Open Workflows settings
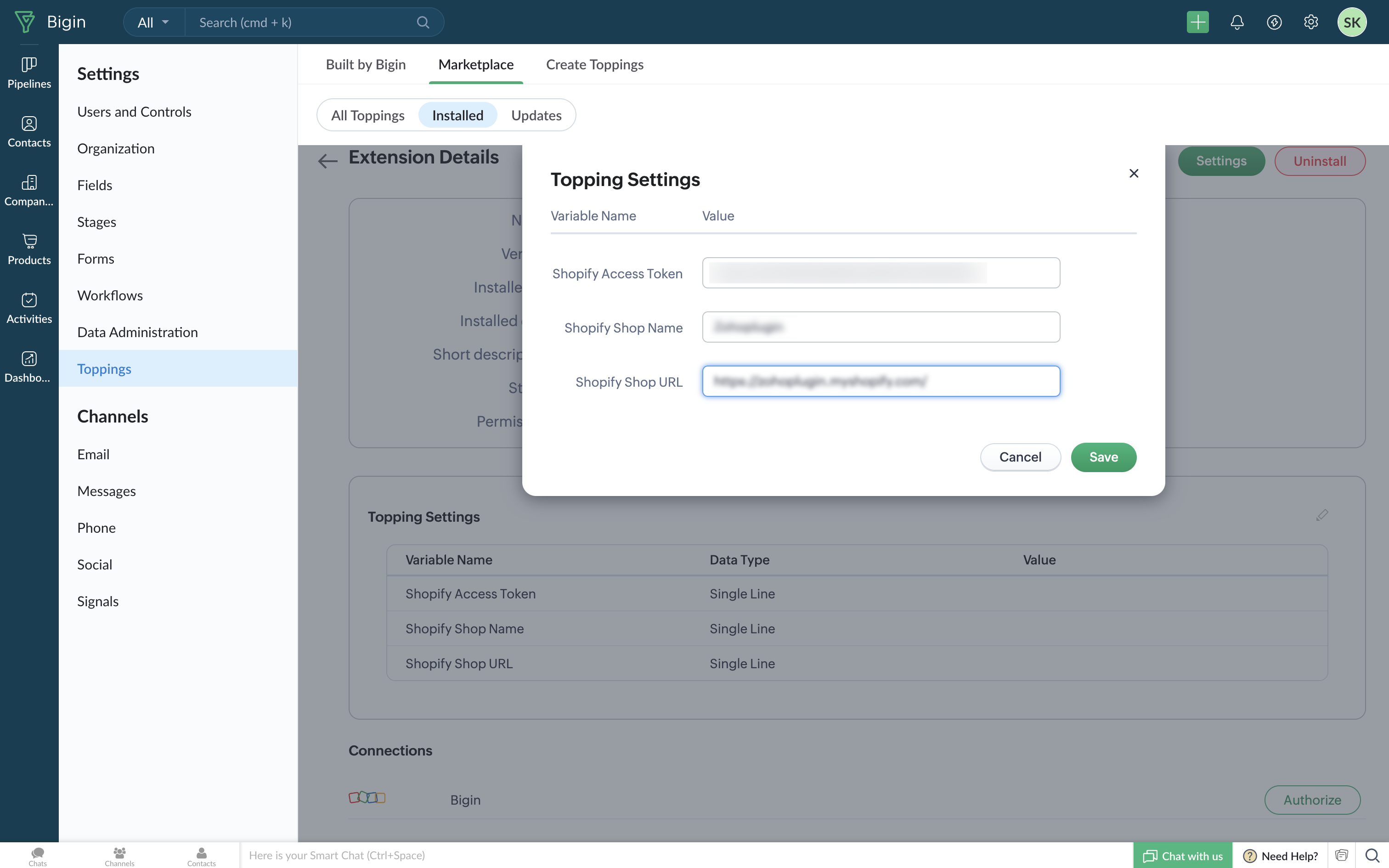Screen dimensions: 1389x868 point(178,295)
